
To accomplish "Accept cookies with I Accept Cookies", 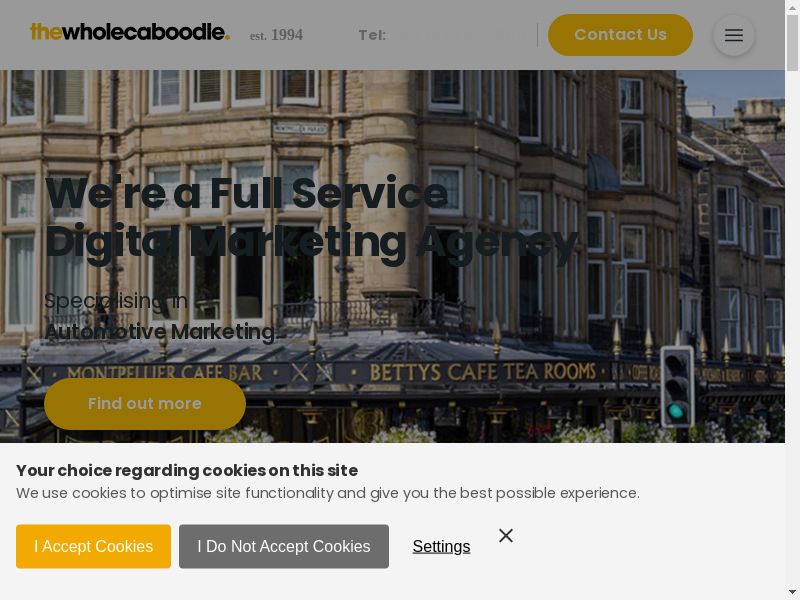I will click(93, 546).
